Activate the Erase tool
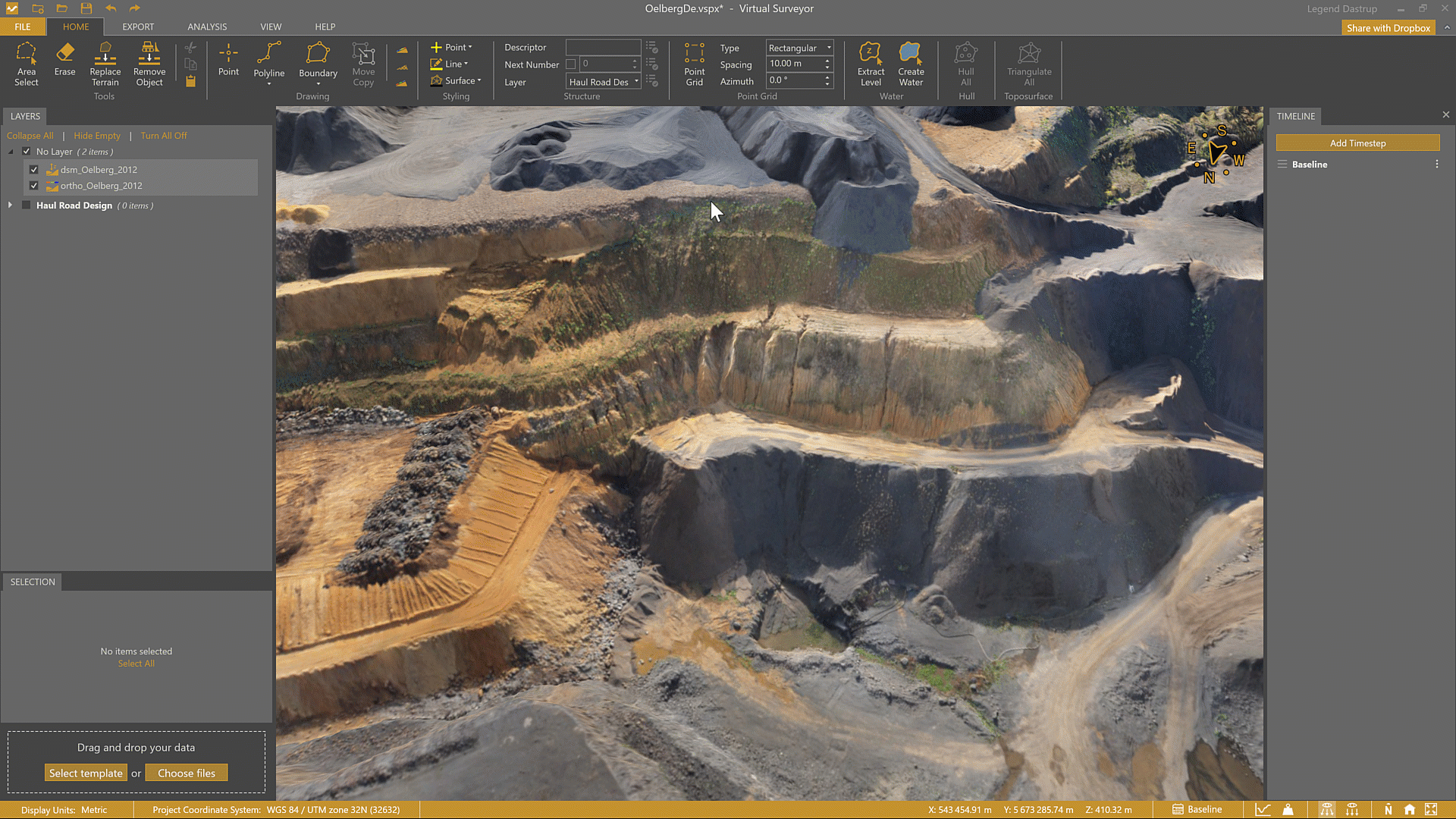Screen dimensions: 1456x819 [x=64, y=59]
